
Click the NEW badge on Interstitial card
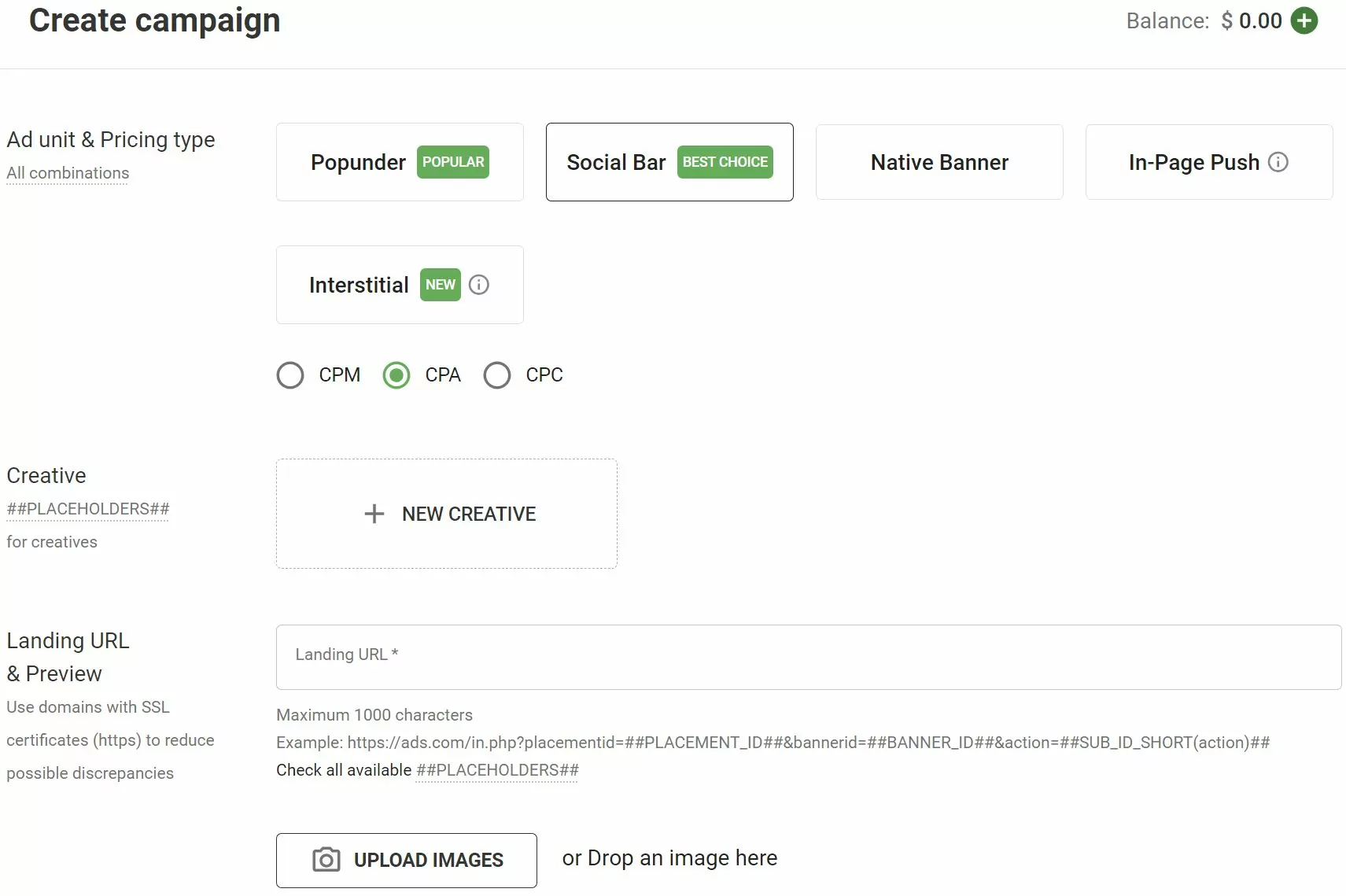click(440, 285)
